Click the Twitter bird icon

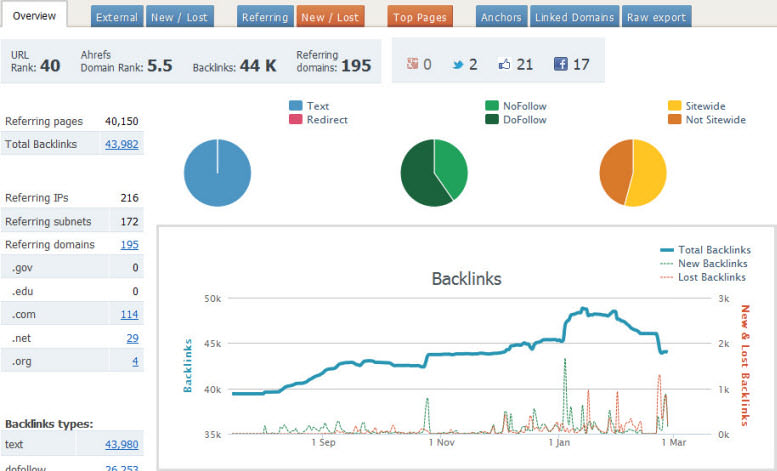tap(457, 64)
